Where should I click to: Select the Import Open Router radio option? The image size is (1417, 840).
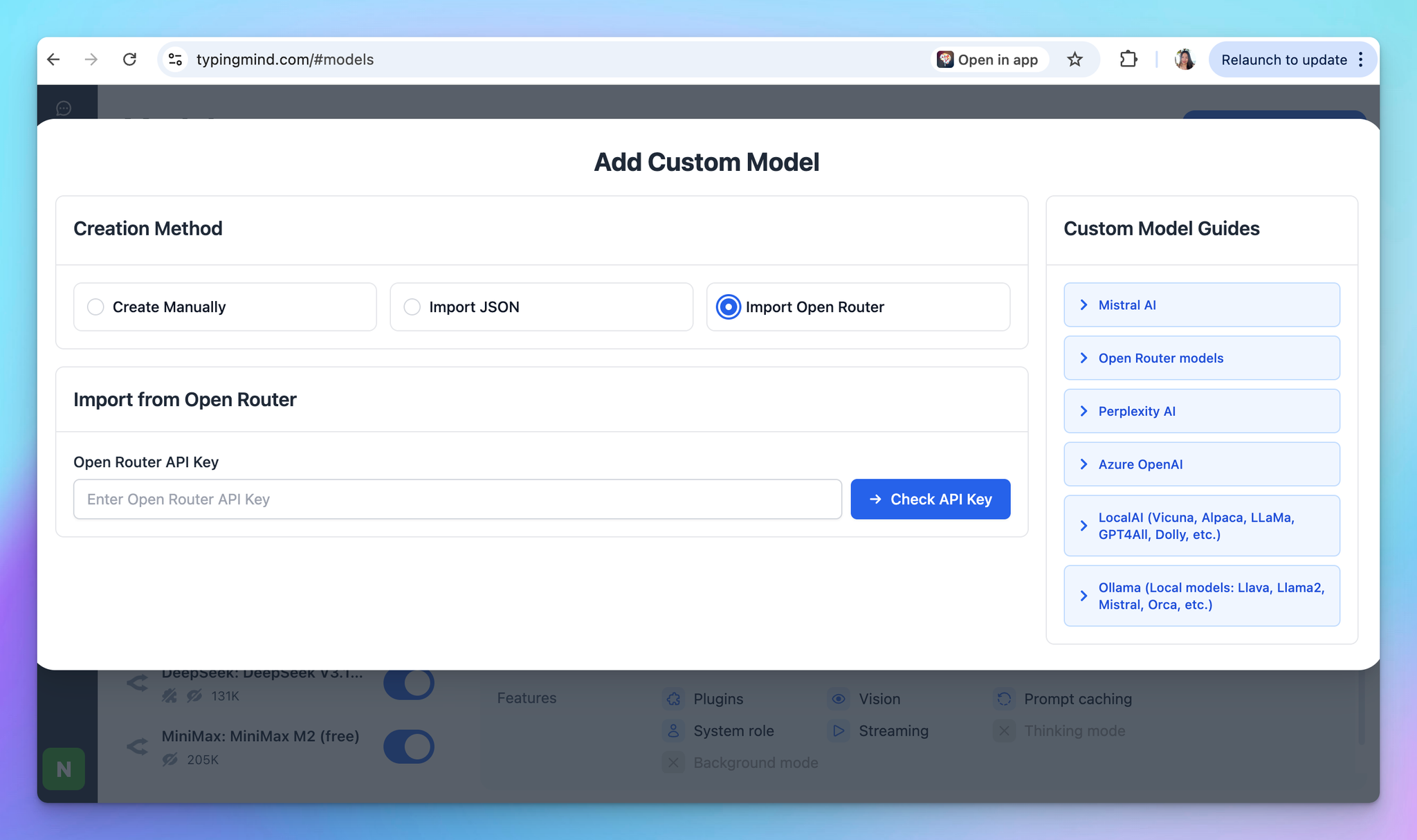pyautogui.click(x=729, y=307)
